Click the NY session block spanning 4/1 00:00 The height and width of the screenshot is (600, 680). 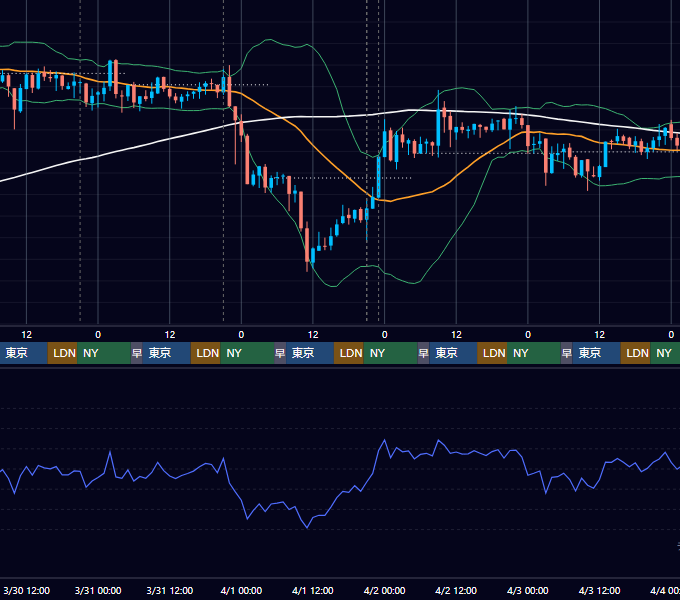coord(247,353)
